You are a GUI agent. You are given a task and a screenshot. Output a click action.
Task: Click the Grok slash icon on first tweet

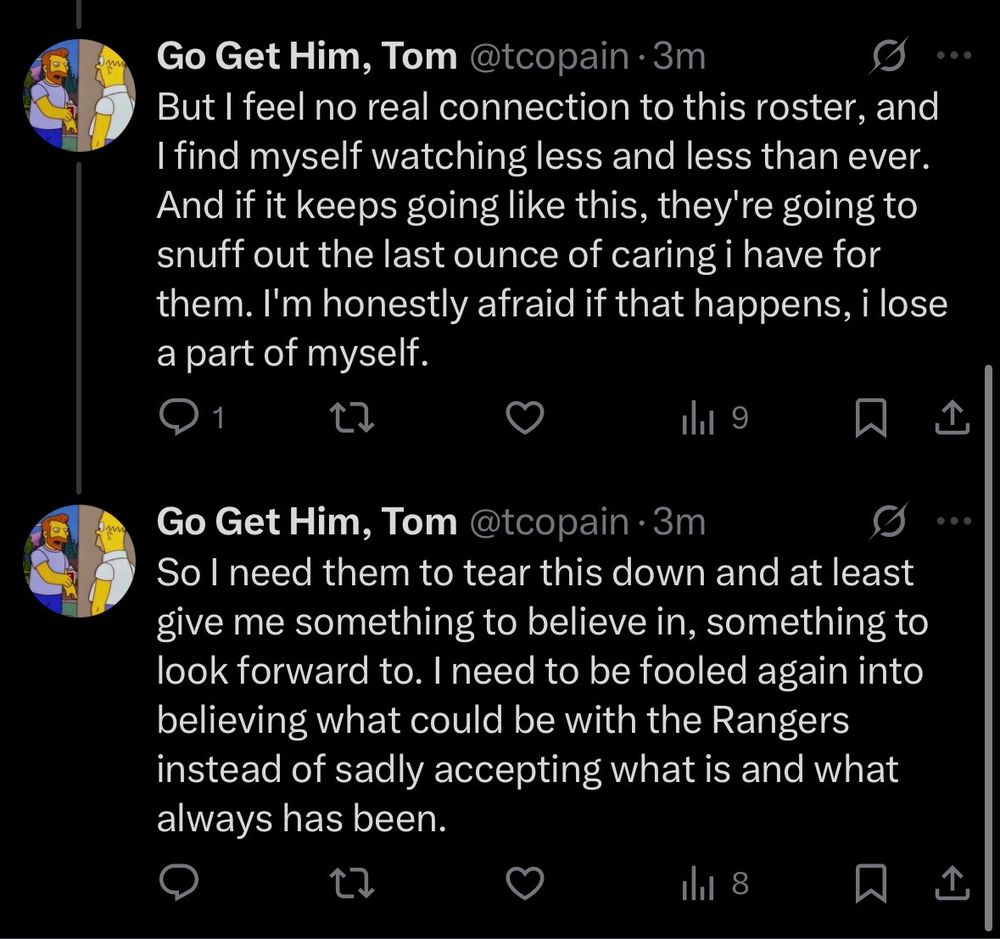(885, 58)
